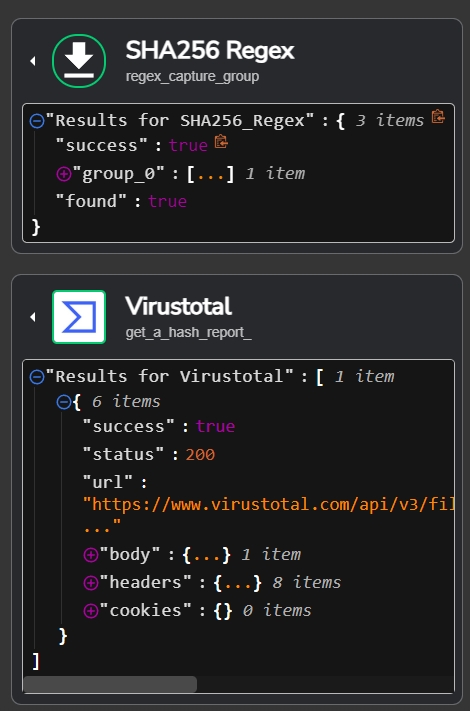Viewport: 470px width, 711px height.
Task: Click the true value next to "found"
Action: pos(168,201)
